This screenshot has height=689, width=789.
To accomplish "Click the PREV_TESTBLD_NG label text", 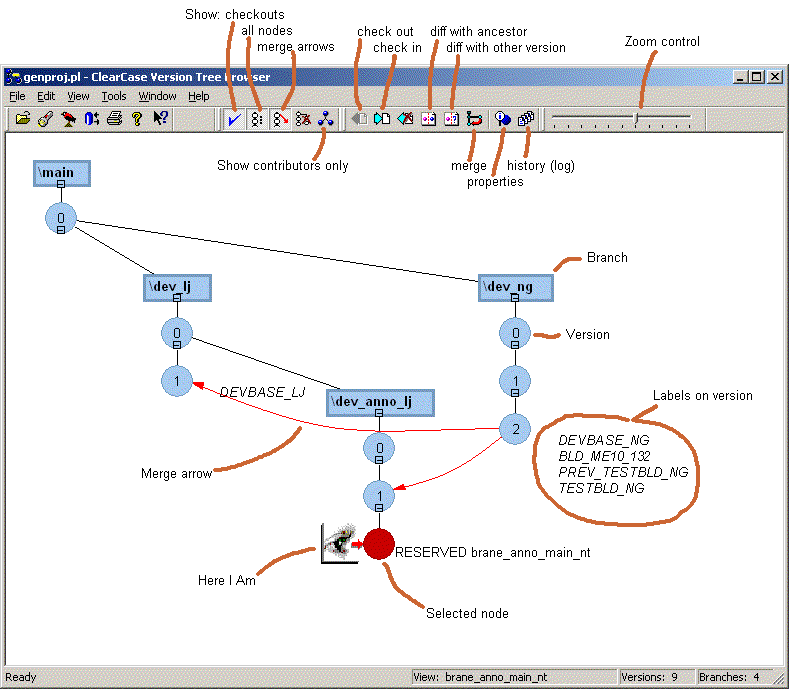I will (623, 472).
